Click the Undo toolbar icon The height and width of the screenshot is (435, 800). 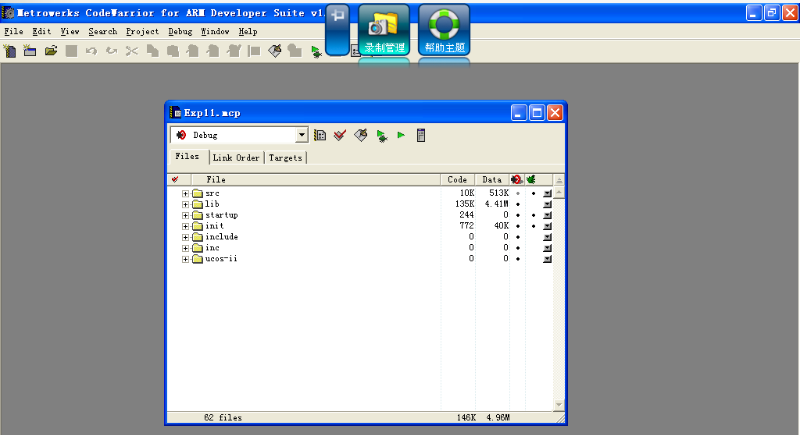(x=91, y=51)
